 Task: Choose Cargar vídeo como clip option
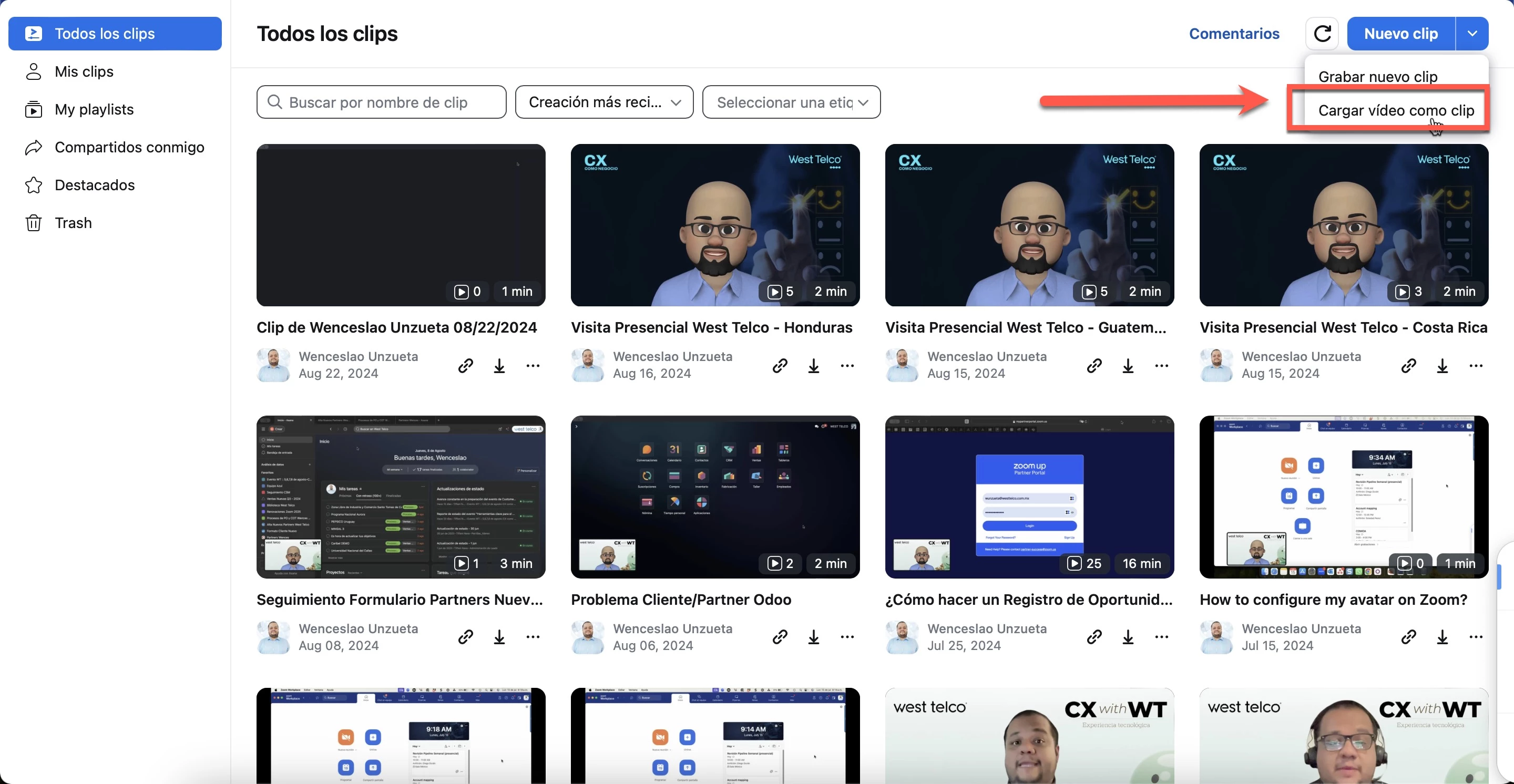click(x=1395, y=110)
